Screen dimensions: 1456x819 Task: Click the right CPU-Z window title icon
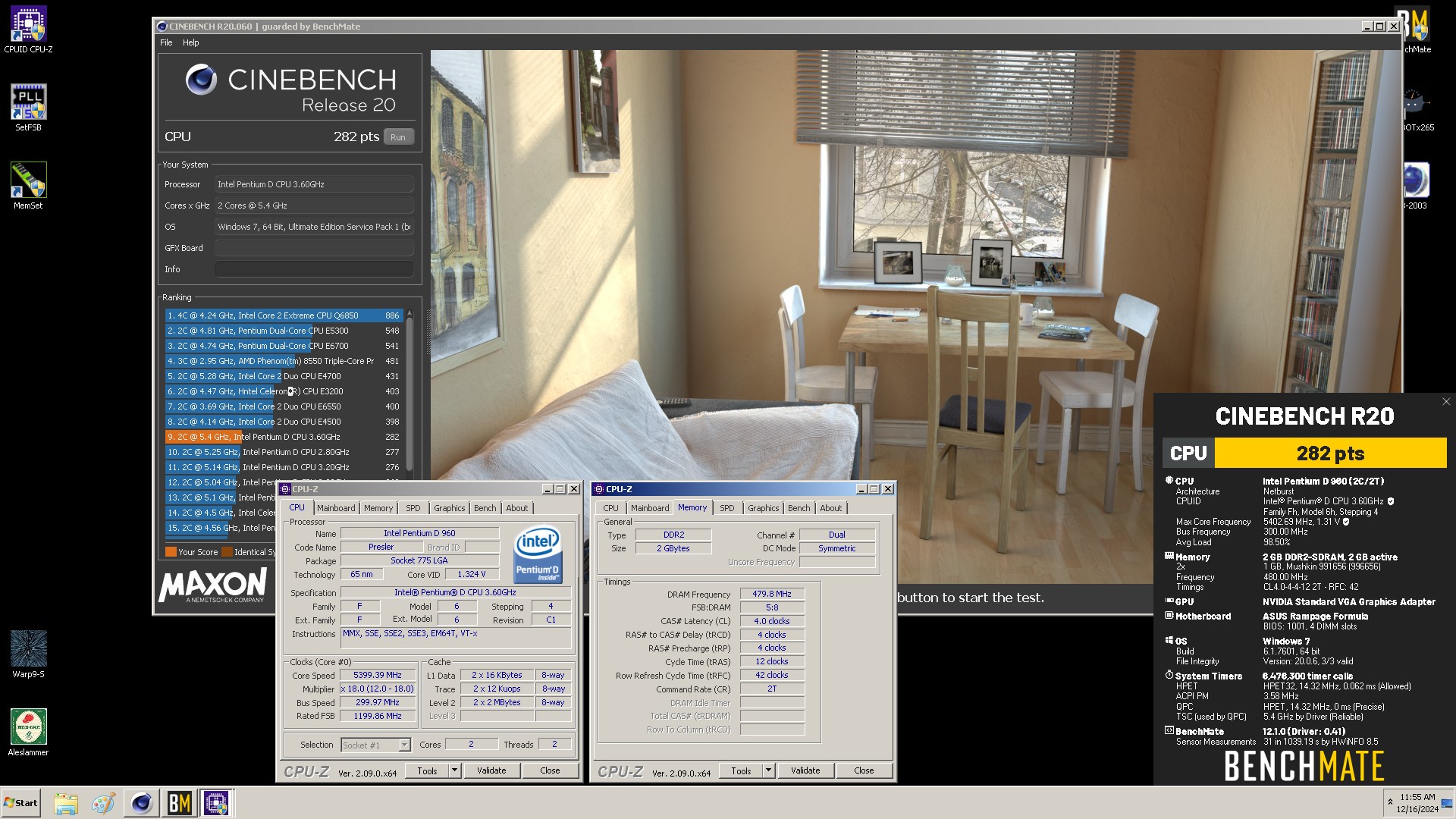pyautogui.click(x=599, y=489)
